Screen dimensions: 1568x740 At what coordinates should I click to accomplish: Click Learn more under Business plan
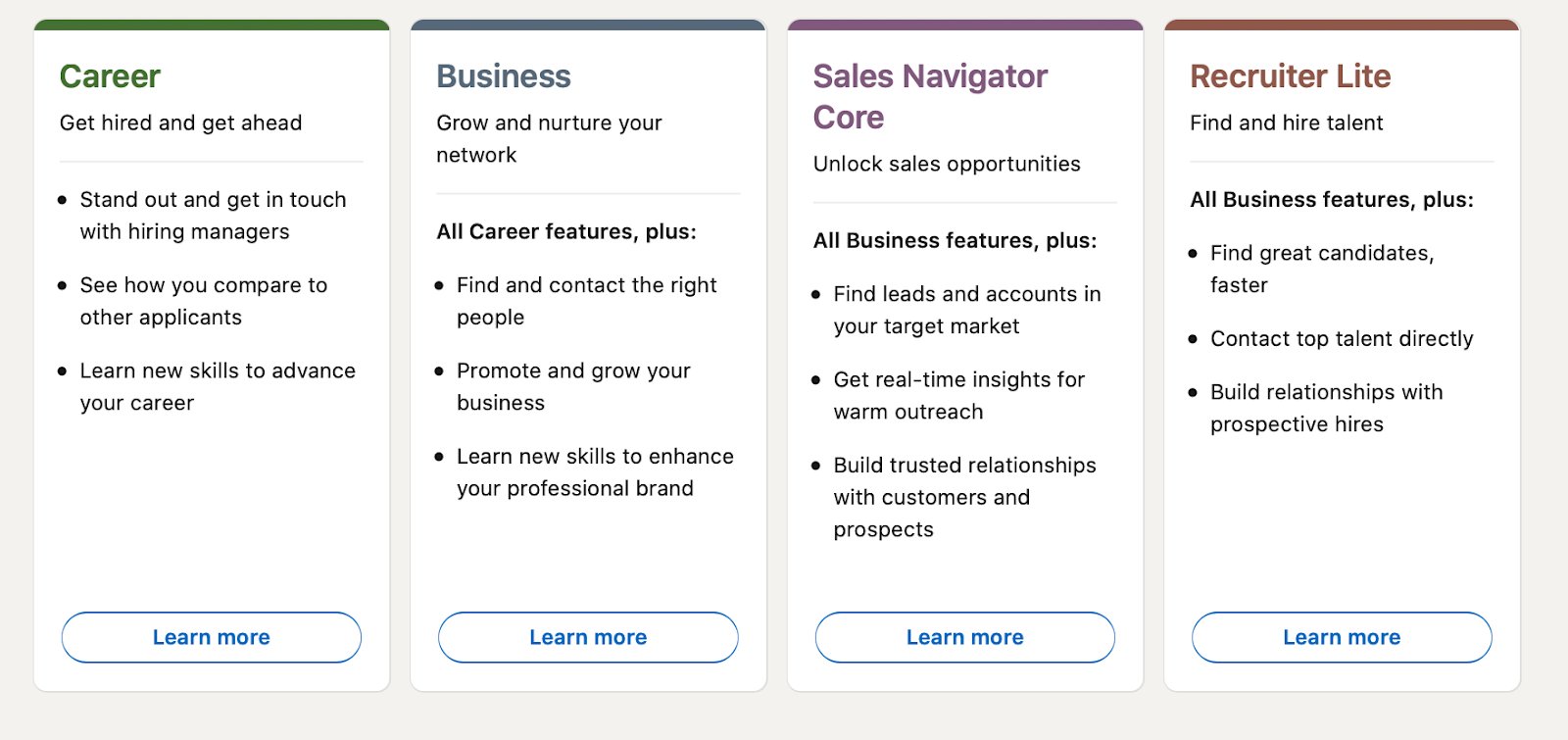pos(588,637)
